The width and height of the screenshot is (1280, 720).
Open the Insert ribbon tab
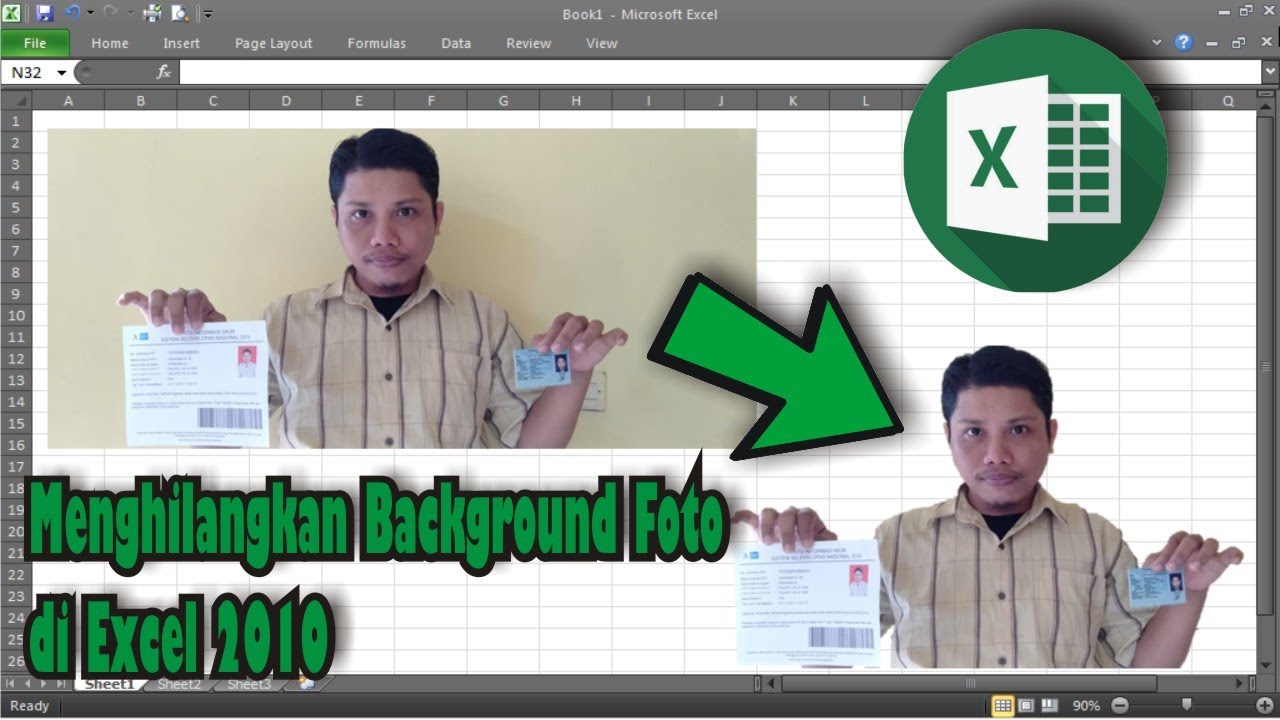click(182, 43)
